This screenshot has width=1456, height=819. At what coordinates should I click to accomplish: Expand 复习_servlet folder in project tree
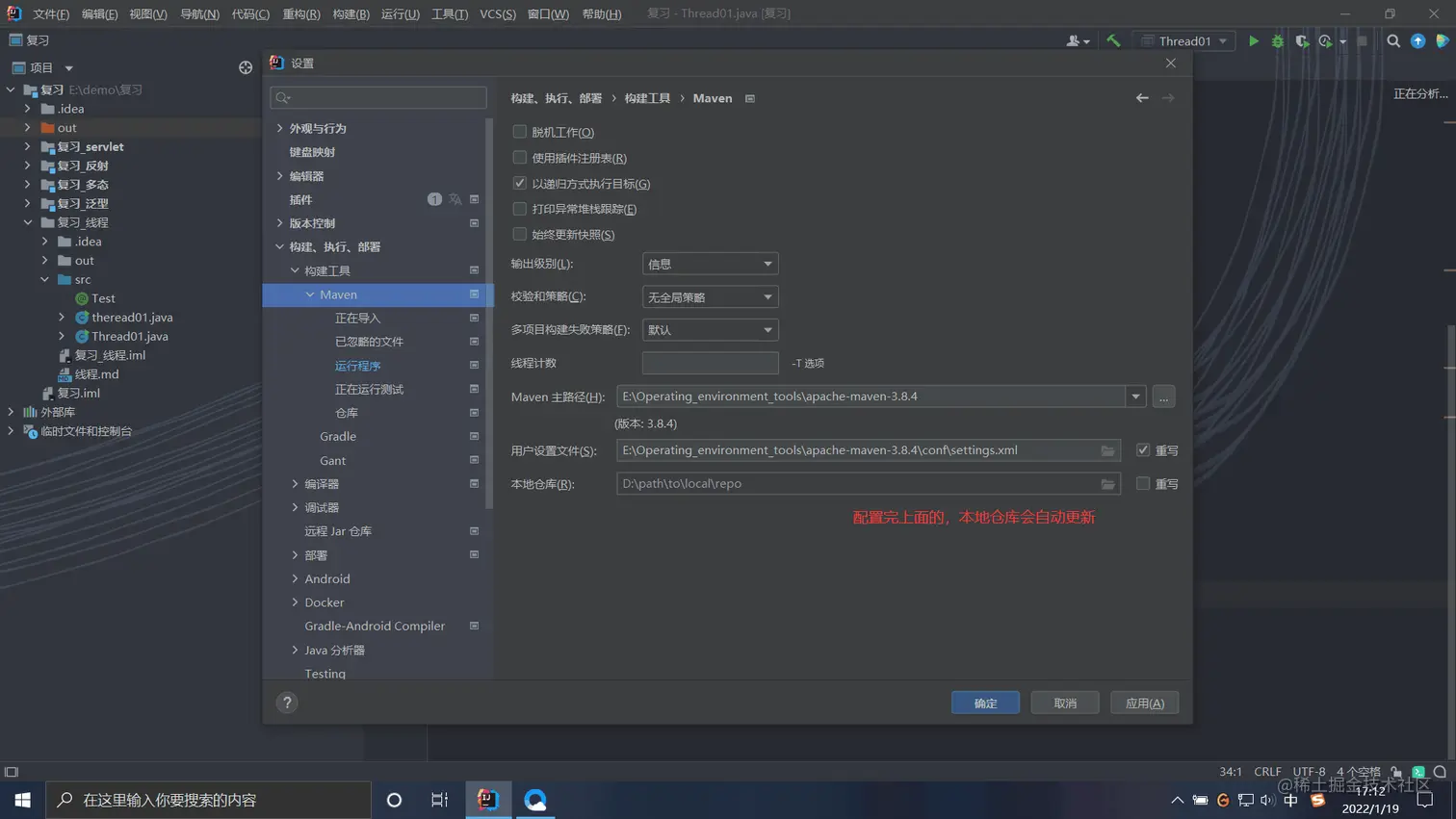28,147
